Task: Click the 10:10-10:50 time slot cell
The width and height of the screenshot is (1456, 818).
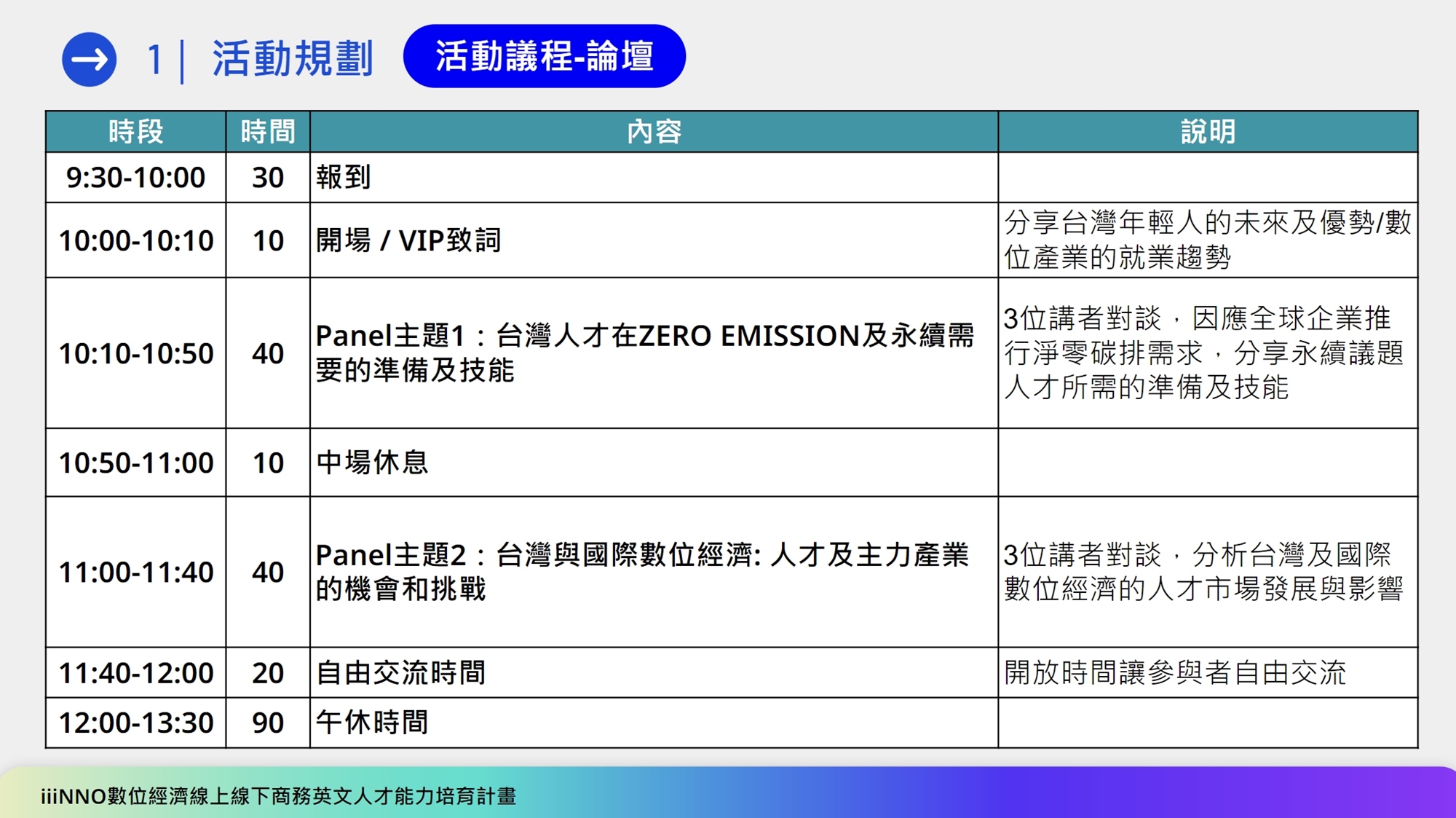Action: (x=135, y=353)
